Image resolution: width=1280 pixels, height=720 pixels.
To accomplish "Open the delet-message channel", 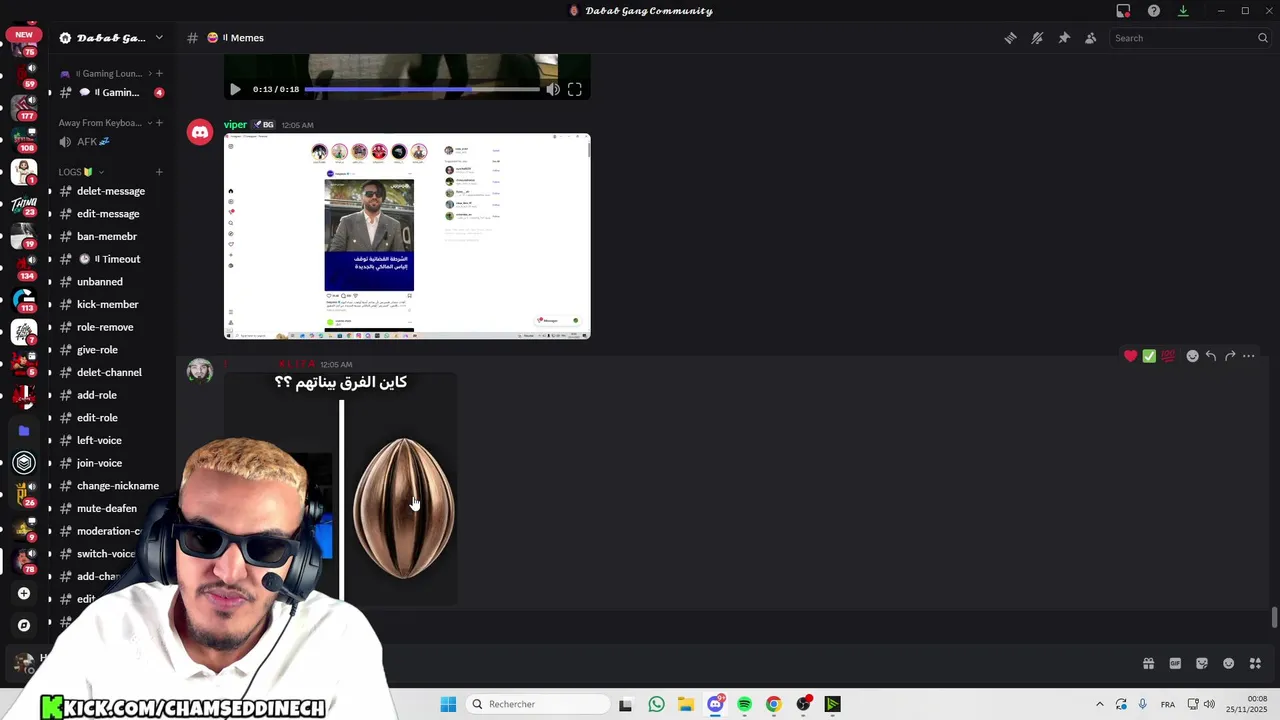I will click(x=110, y=191).
